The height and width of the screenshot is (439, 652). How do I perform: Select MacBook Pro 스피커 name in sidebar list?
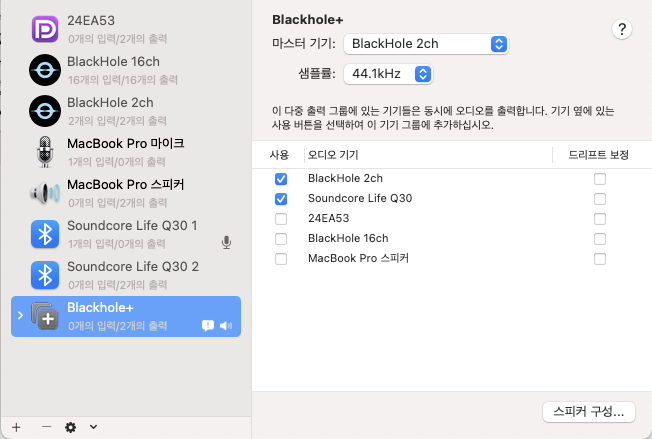(x=126, y=184)
